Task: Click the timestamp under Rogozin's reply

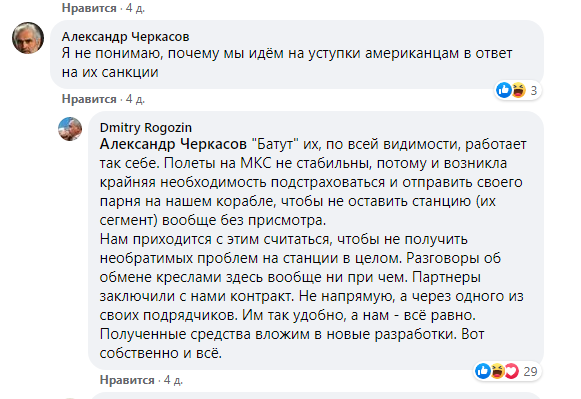Action: pos(173,380)
